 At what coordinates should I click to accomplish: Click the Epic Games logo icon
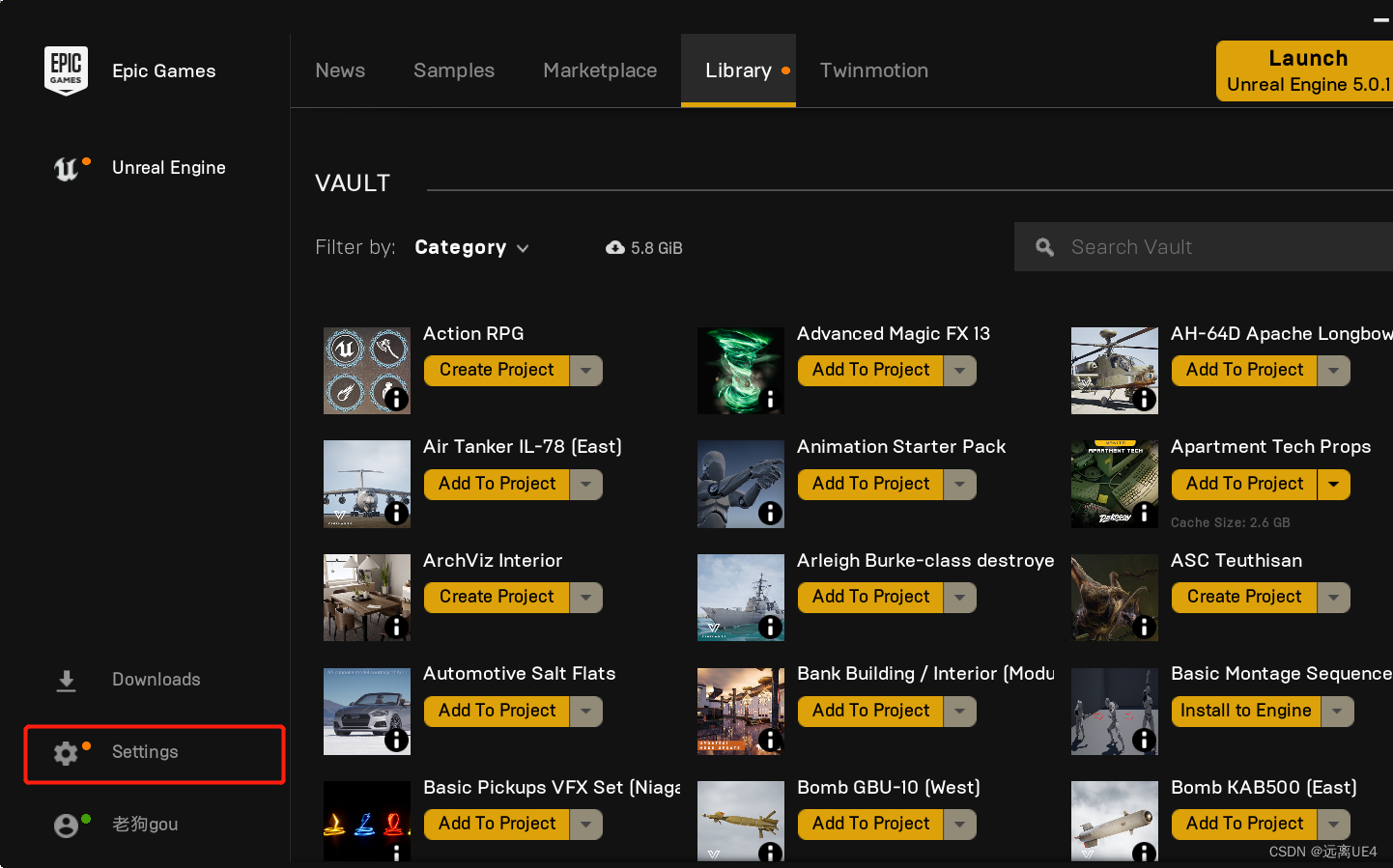pyautogui.click(x=66, y=70)
